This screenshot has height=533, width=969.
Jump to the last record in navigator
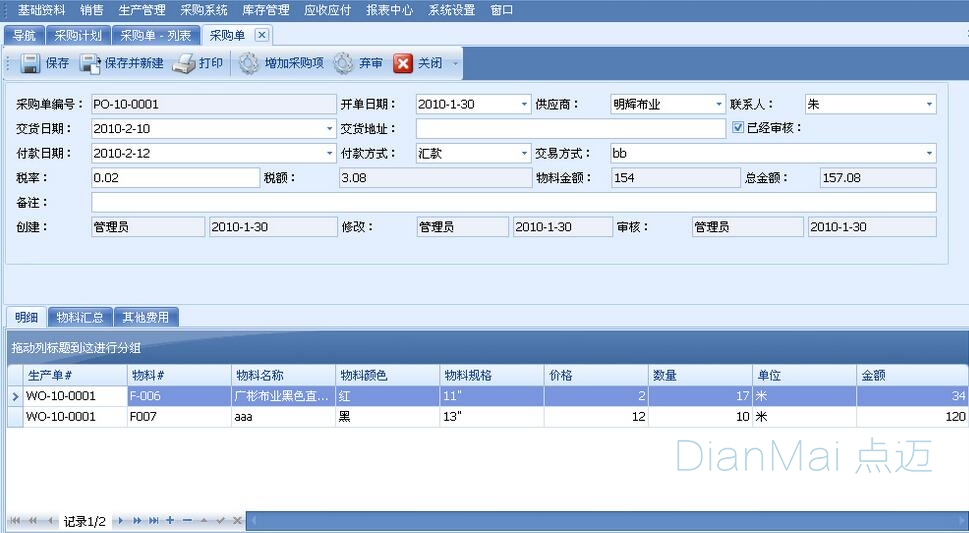coord(153,521)
